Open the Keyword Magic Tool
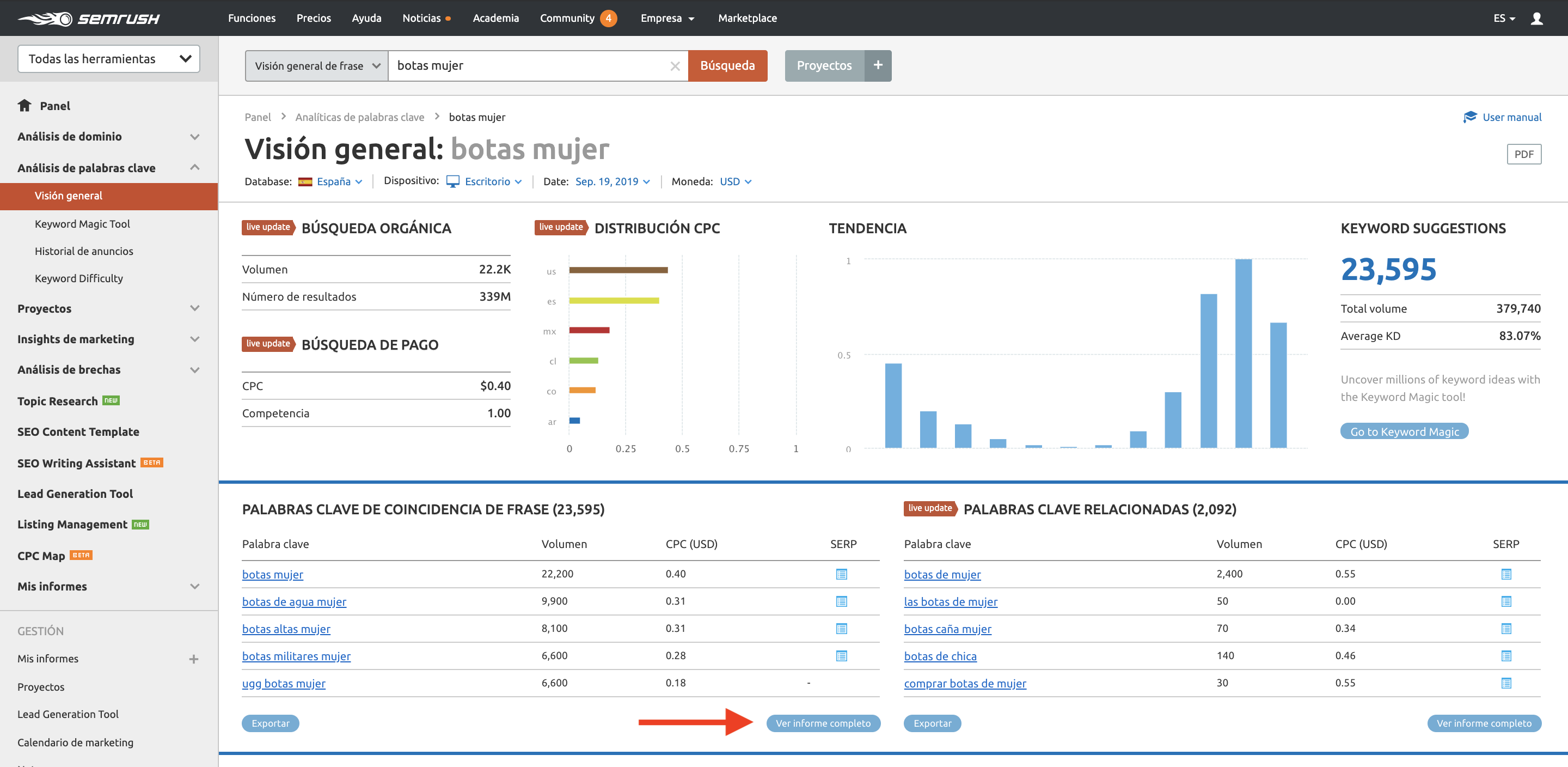The height and width of the screenshot is (767, 1568). [x=84, y=223]
